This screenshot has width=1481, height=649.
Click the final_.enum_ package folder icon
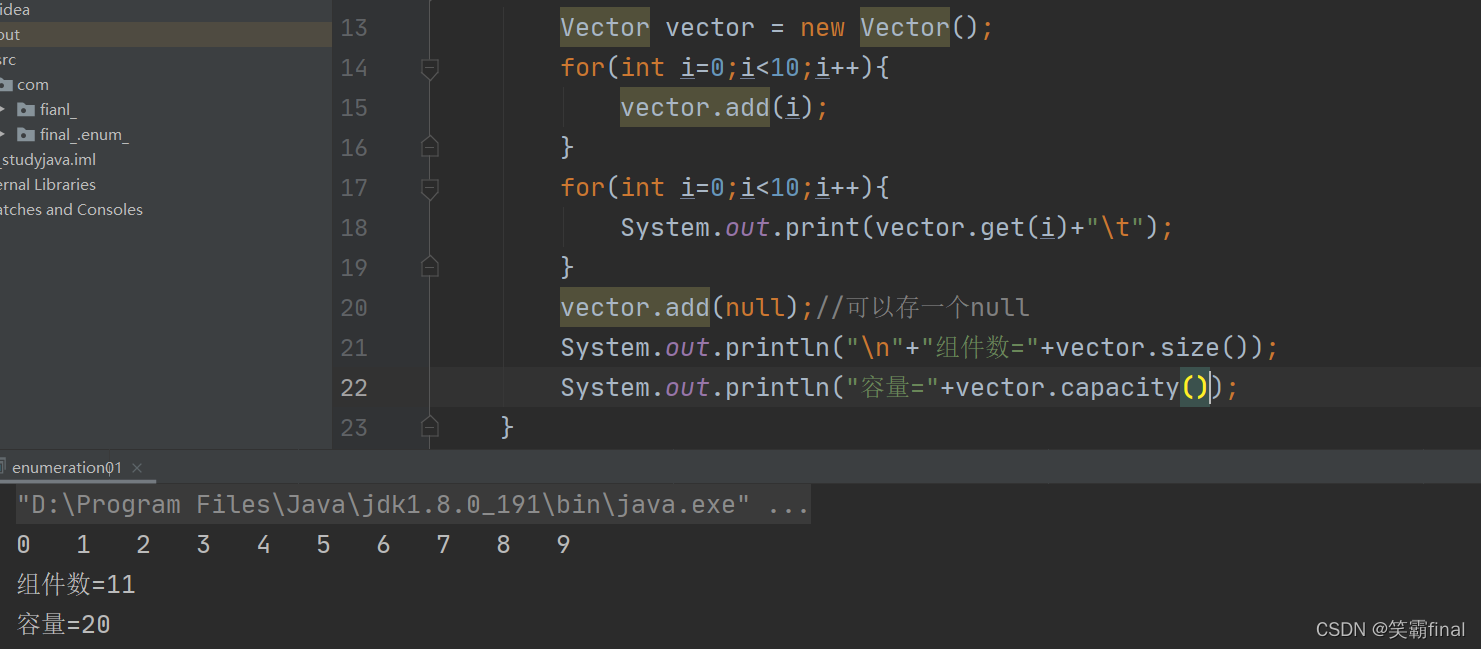pos(26,135)
